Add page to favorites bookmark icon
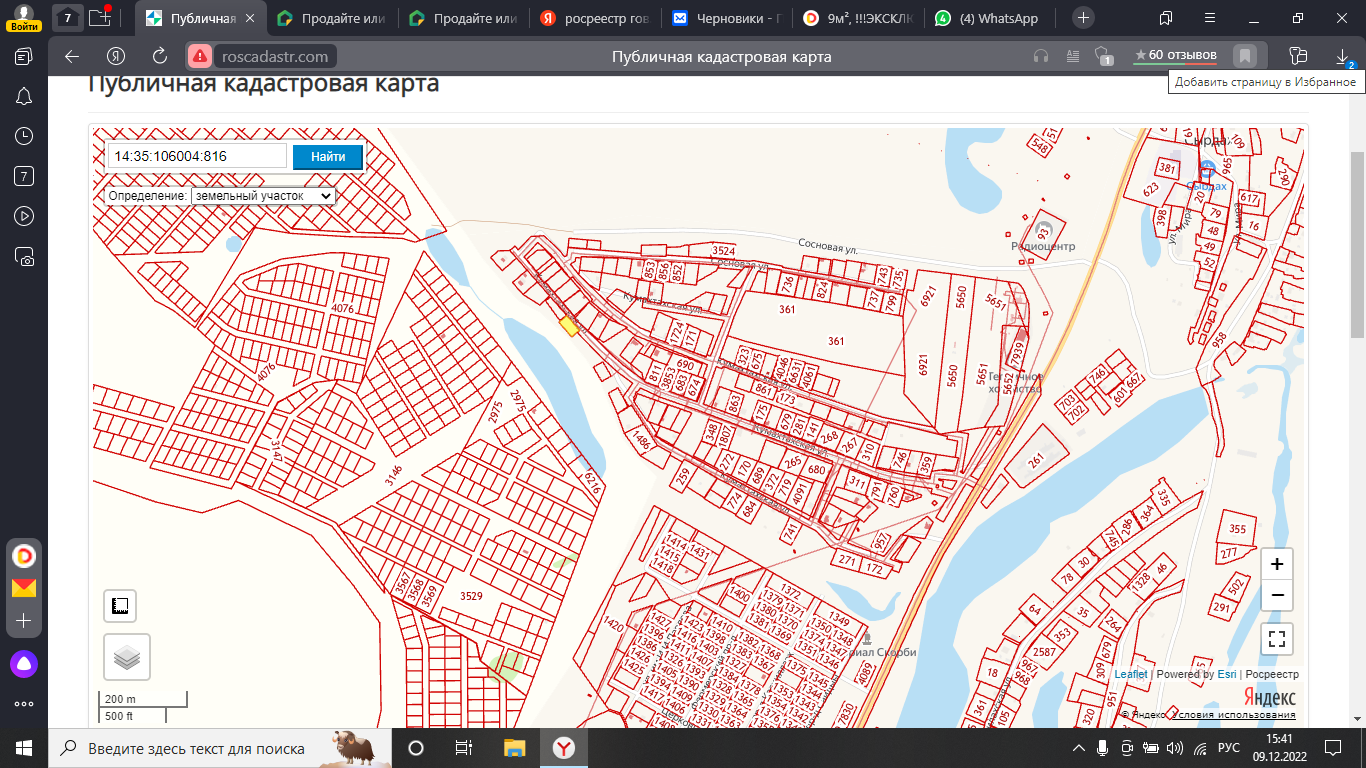The image size is (1366, 768). pos(1244,56)
